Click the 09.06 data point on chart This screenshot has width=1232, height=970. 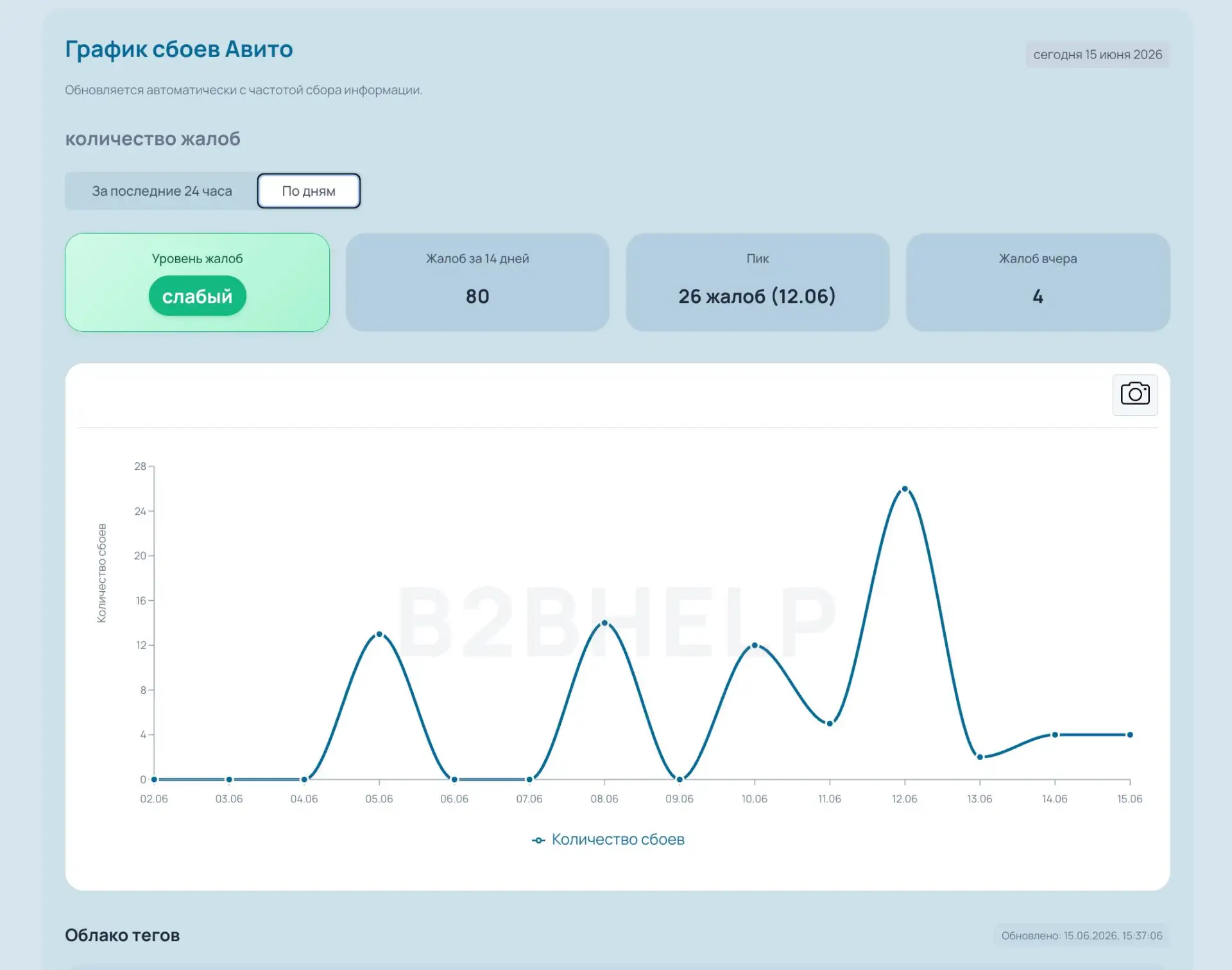(680, 779)
